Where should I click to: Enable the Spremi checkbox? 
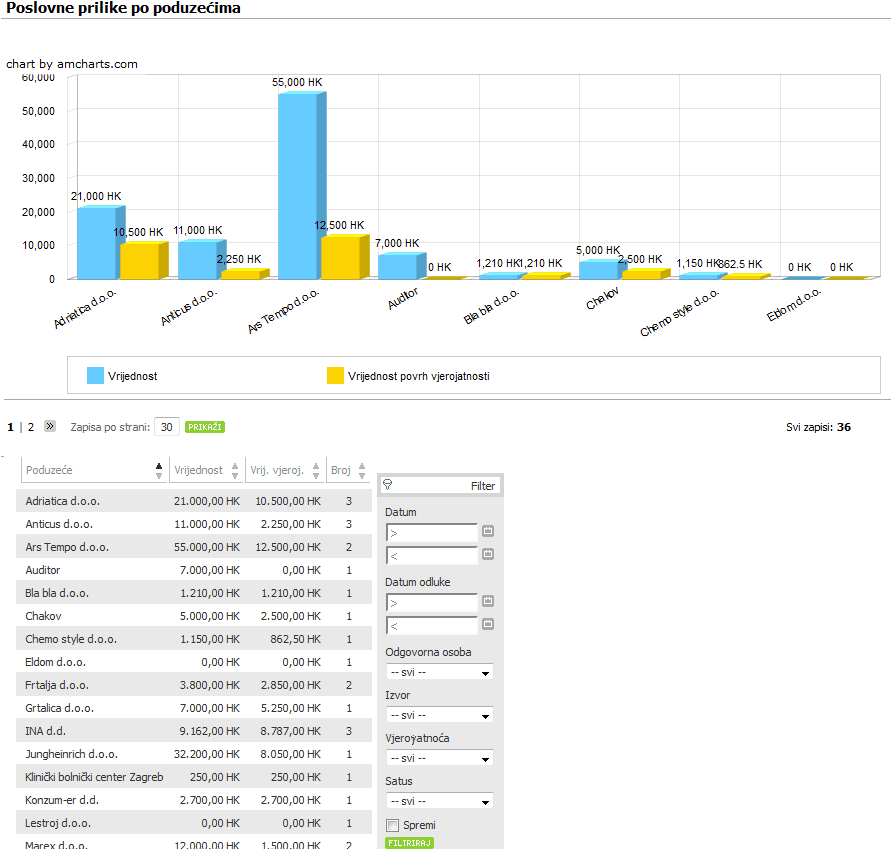point(392,825)
